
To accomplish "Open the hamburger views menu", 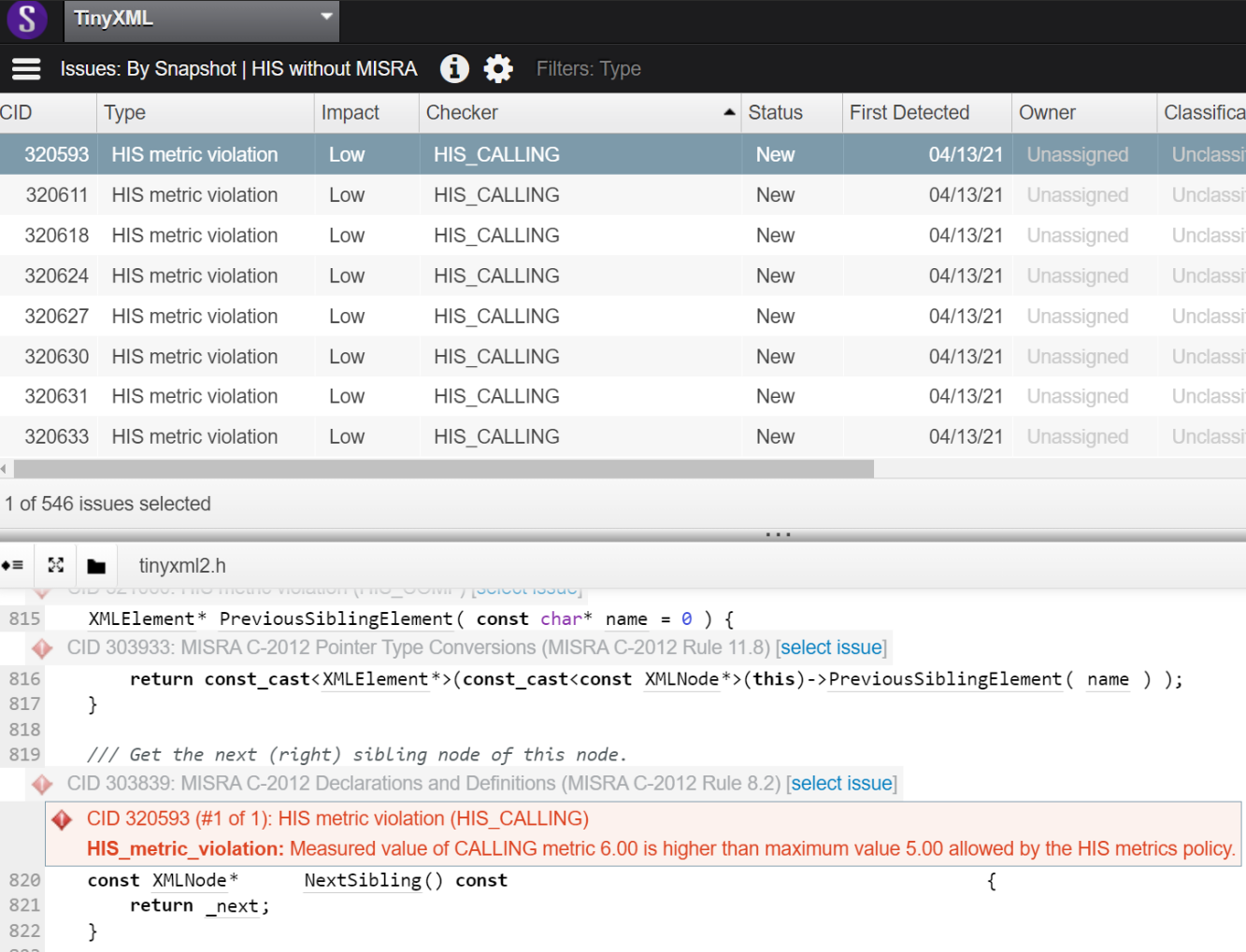I will click(x=26, y=69).
